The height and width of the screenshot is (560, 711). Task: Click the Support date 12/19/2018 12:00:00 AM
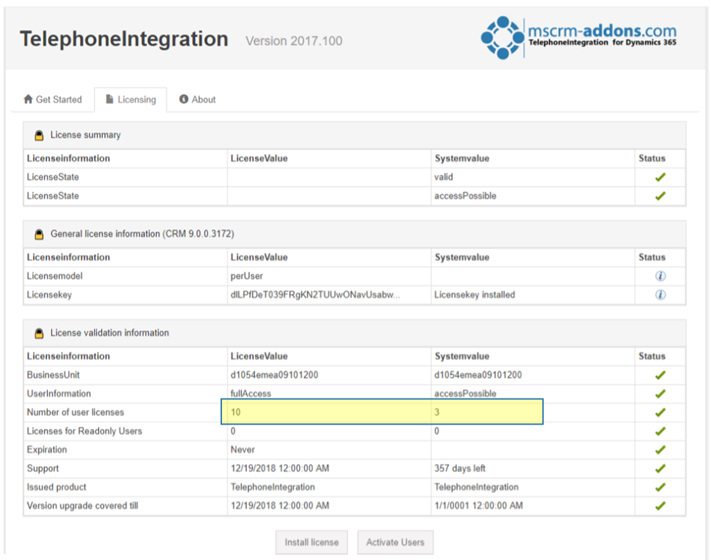coord(280,468)
